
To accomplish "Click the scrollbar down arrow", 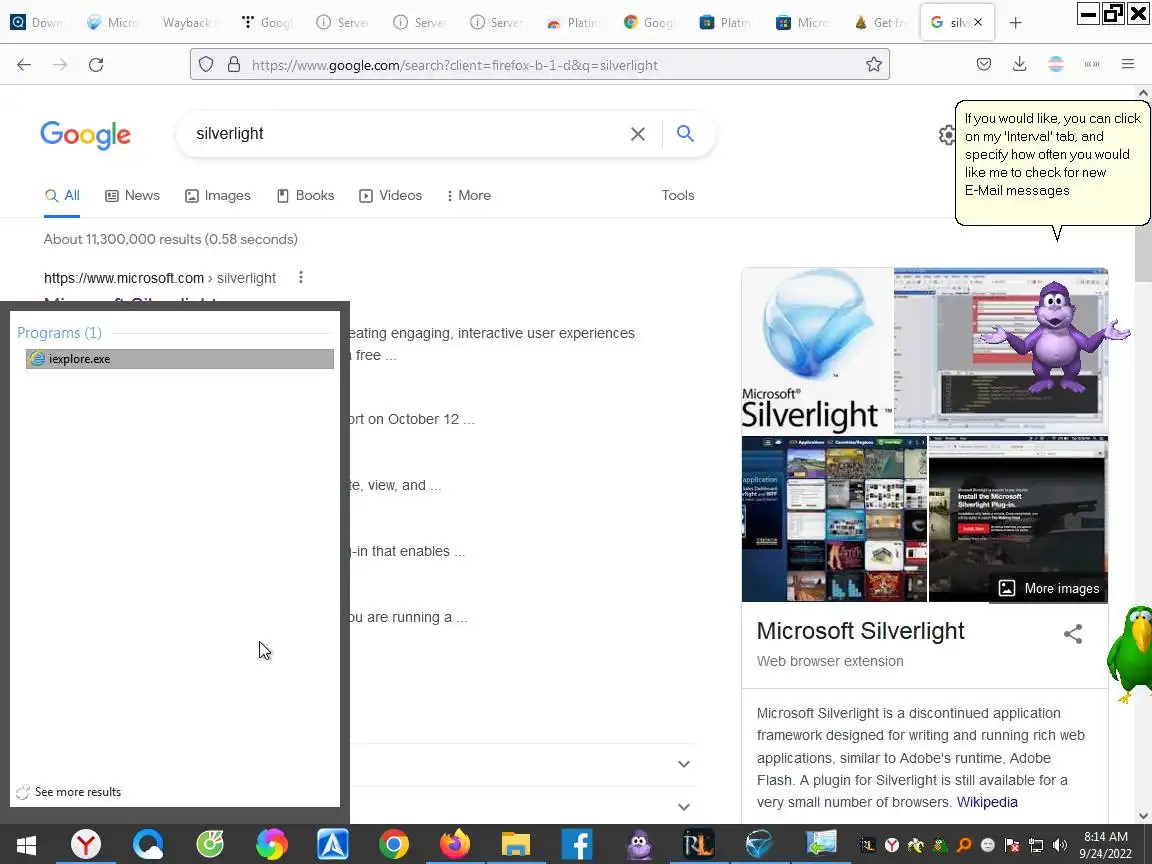I will (x=1142, y=816).
